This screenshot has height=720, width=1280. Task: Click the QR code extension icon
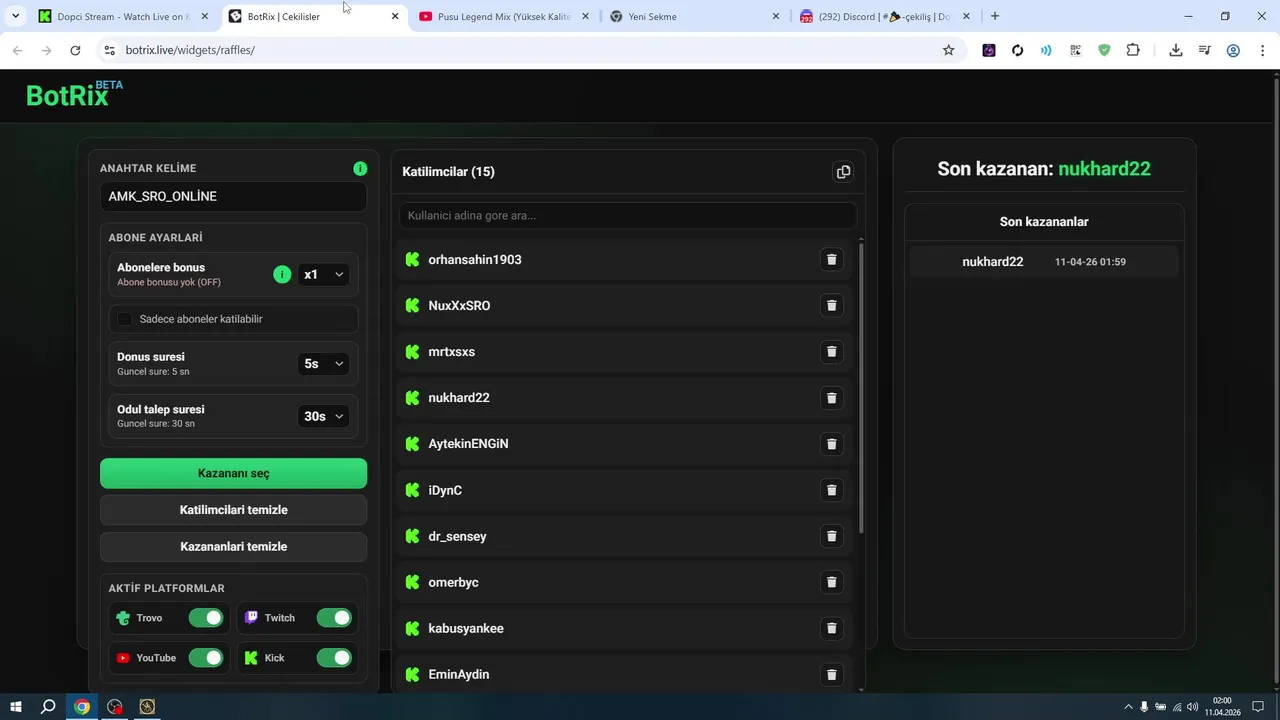[x=1075, y=50]
